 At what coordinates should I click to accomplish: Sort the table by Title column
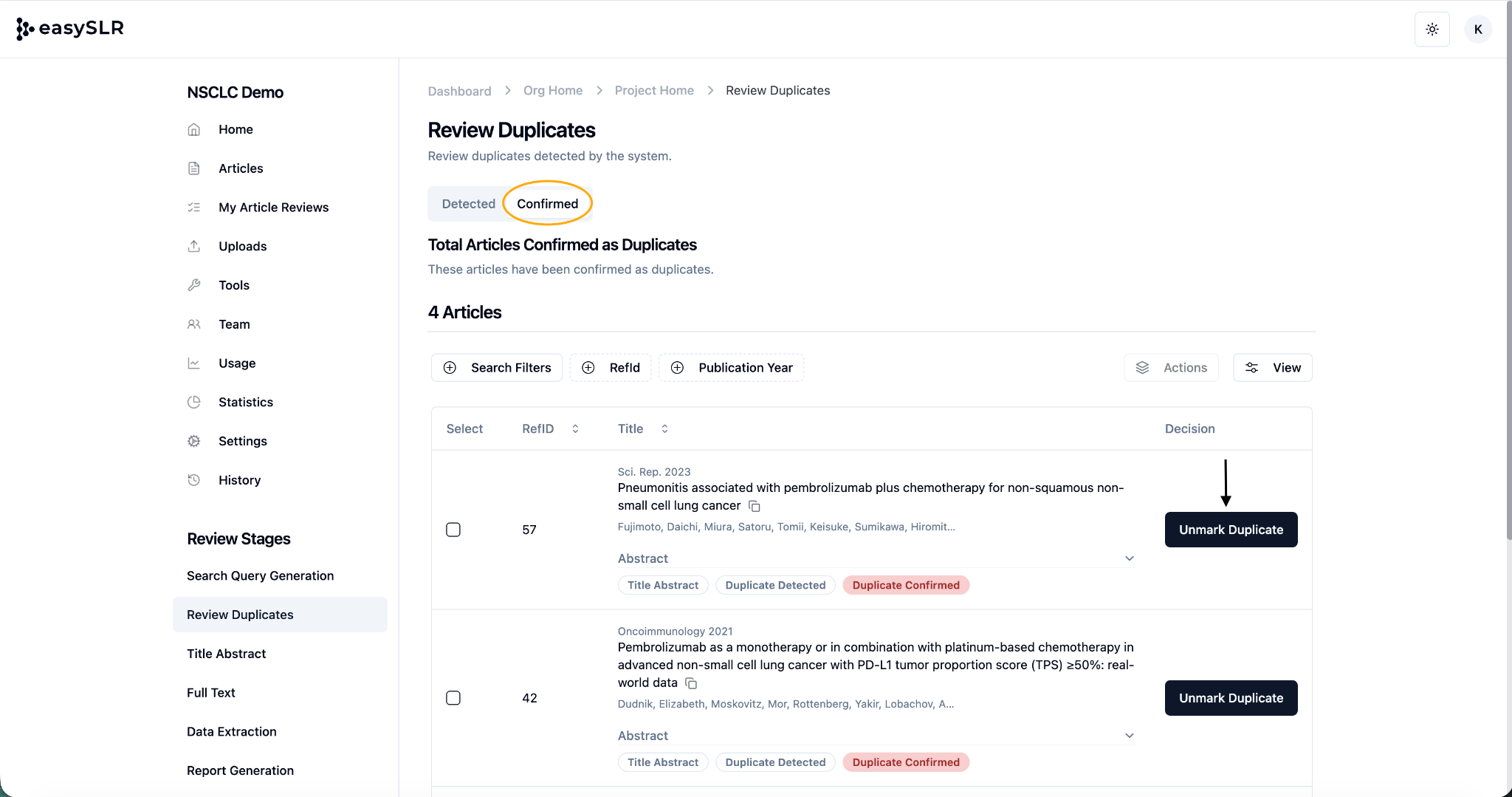(664, 428)
